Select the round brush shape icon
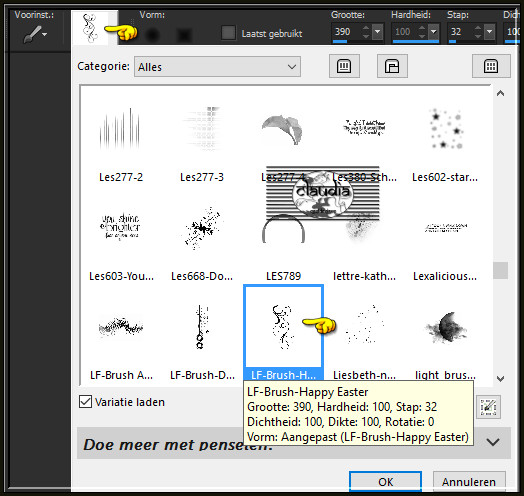 (152, 34)
